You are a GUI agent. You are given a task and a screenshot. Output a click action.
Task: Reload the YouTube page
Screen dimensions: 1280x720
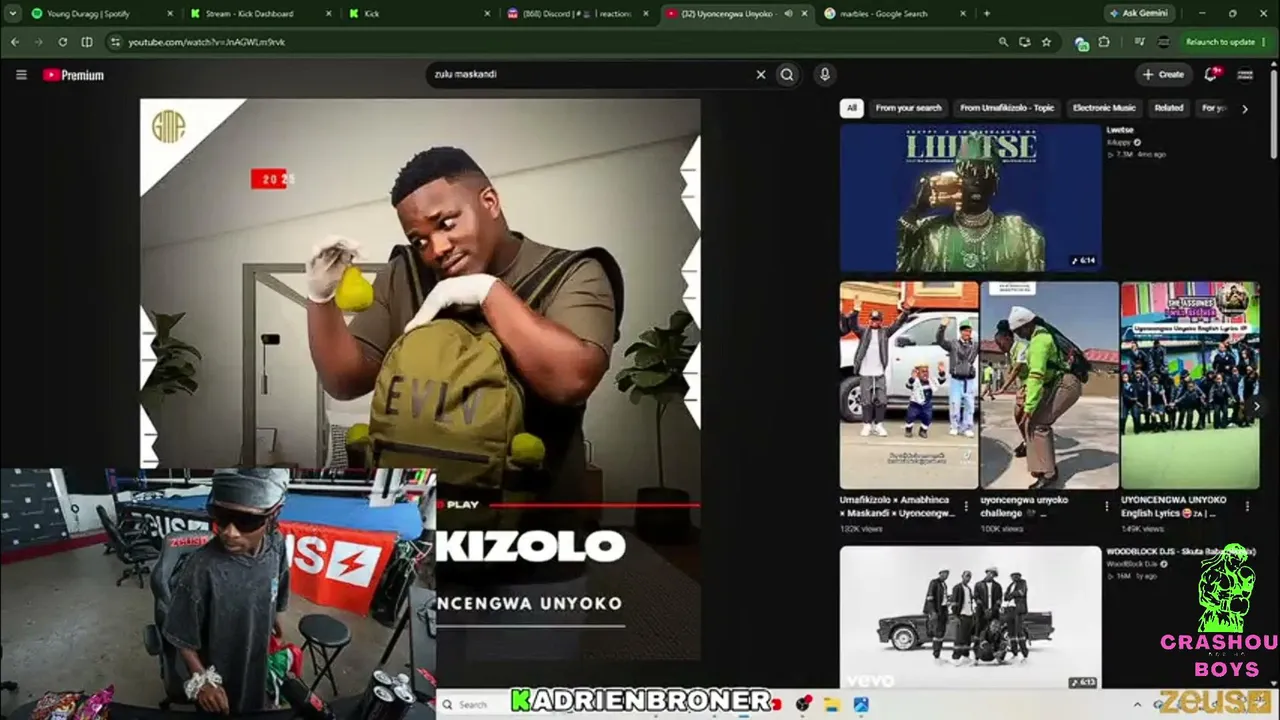click(x=62, y=42)
